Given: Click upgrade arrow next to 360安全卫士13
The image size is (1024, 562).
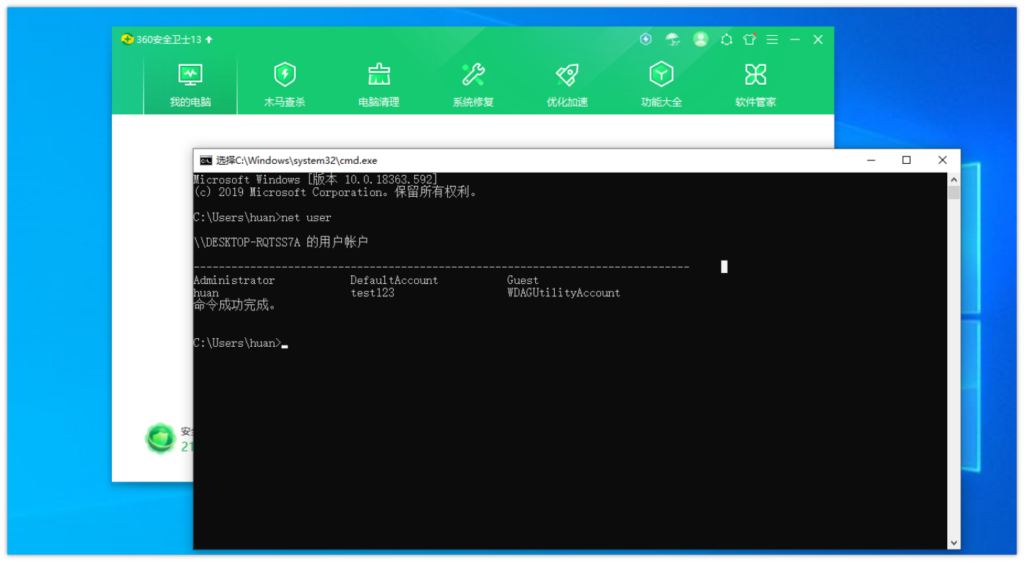Looking at the screenshot, I should click(x=209, y=39).
